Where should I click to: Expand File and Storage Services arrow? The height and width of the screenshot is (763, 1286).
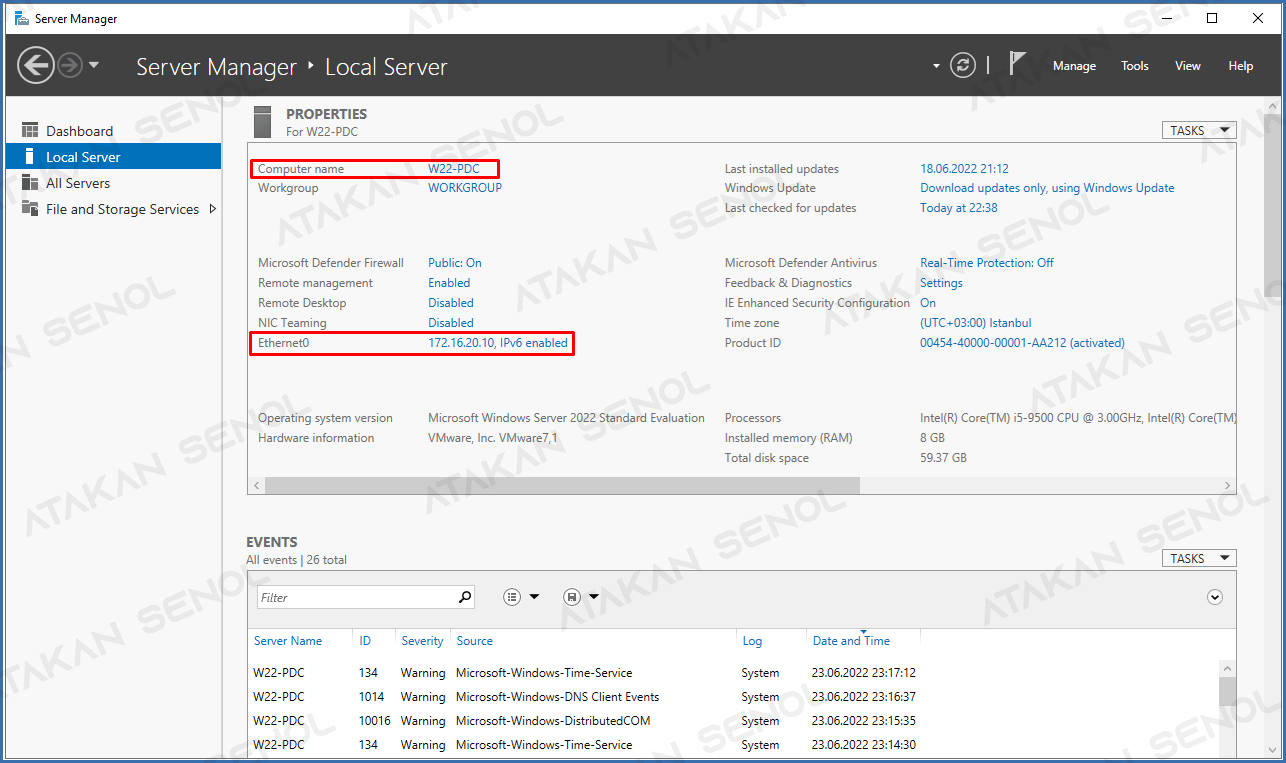[x=212, y=209]
